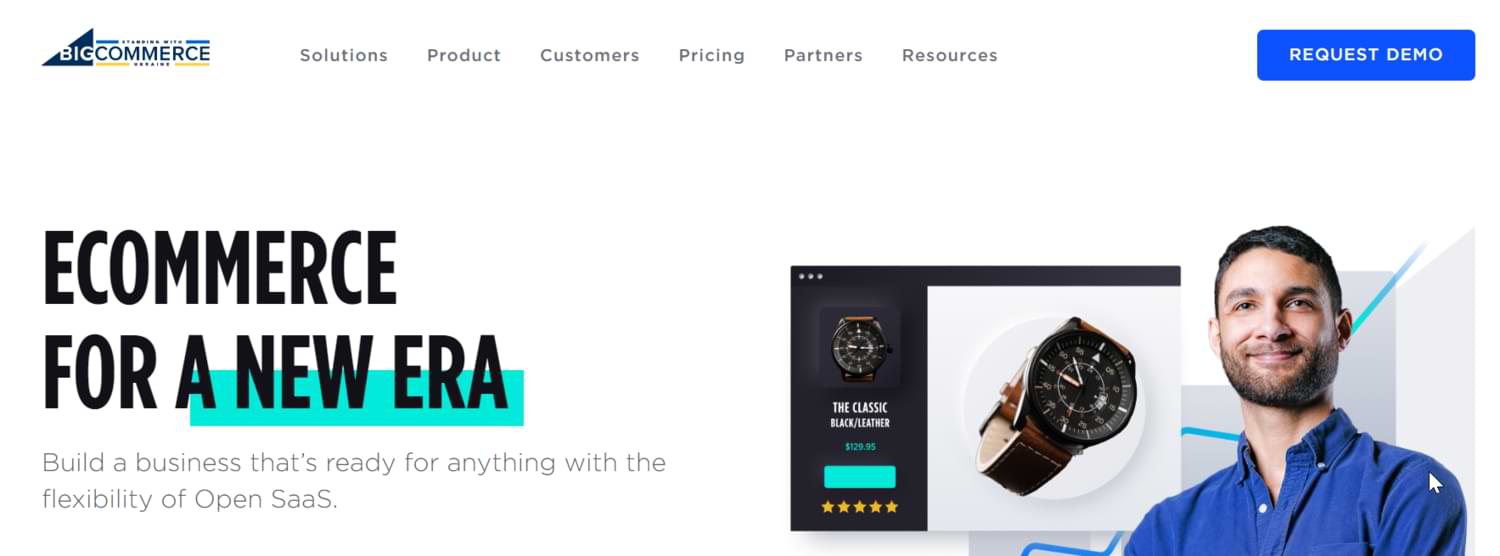Click the ECOMMERCE headline word
Viewport: 1500px width, 556px height.
pos(220,268)
